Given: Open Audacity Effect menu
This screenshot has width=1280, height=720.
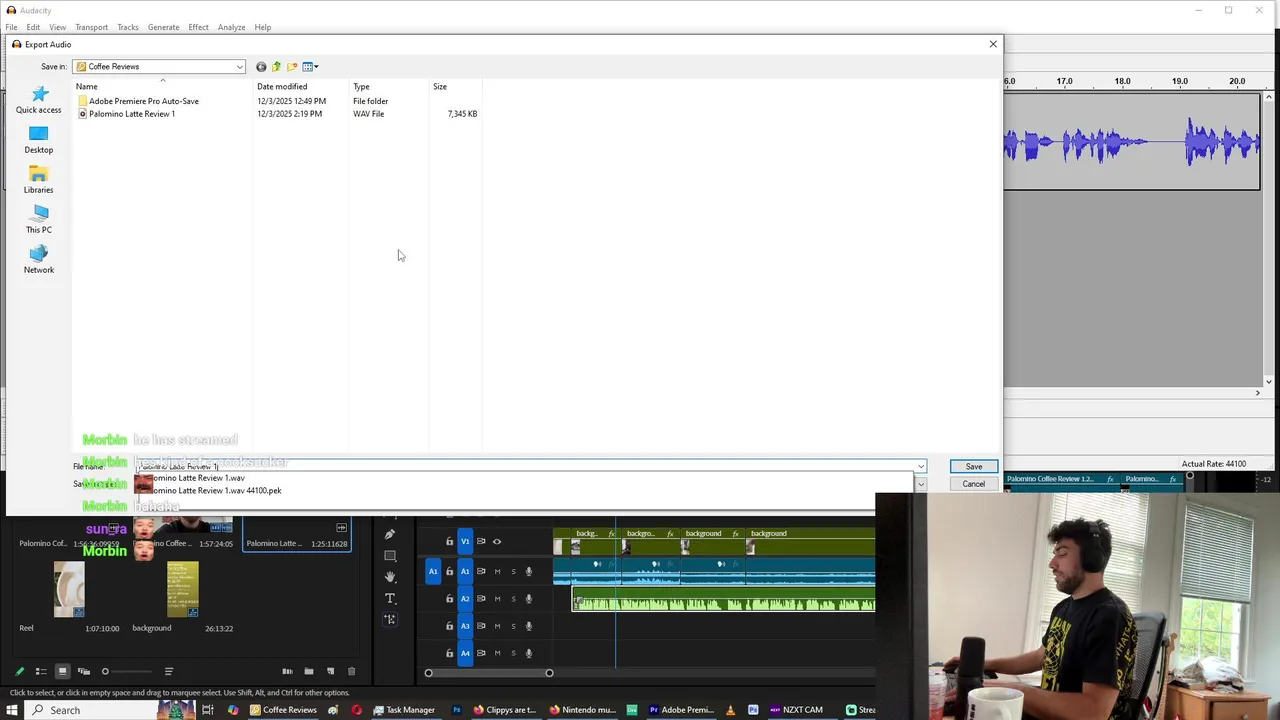Looking at the screenshot, I should [198, 27].
